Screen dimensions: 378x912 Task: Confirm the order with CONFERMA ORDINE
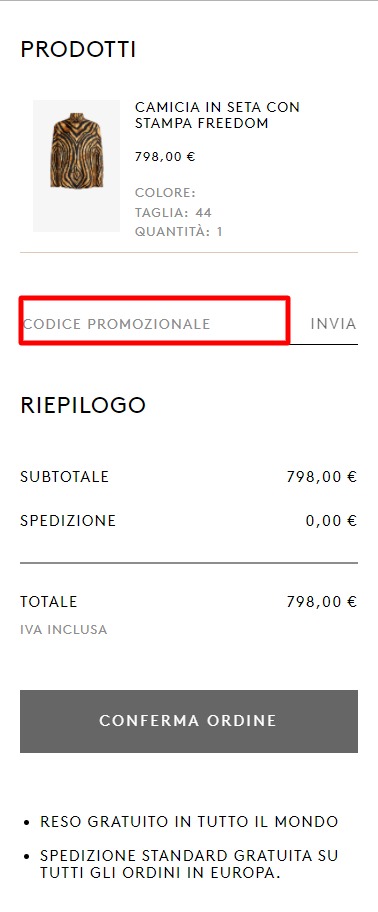189,721
